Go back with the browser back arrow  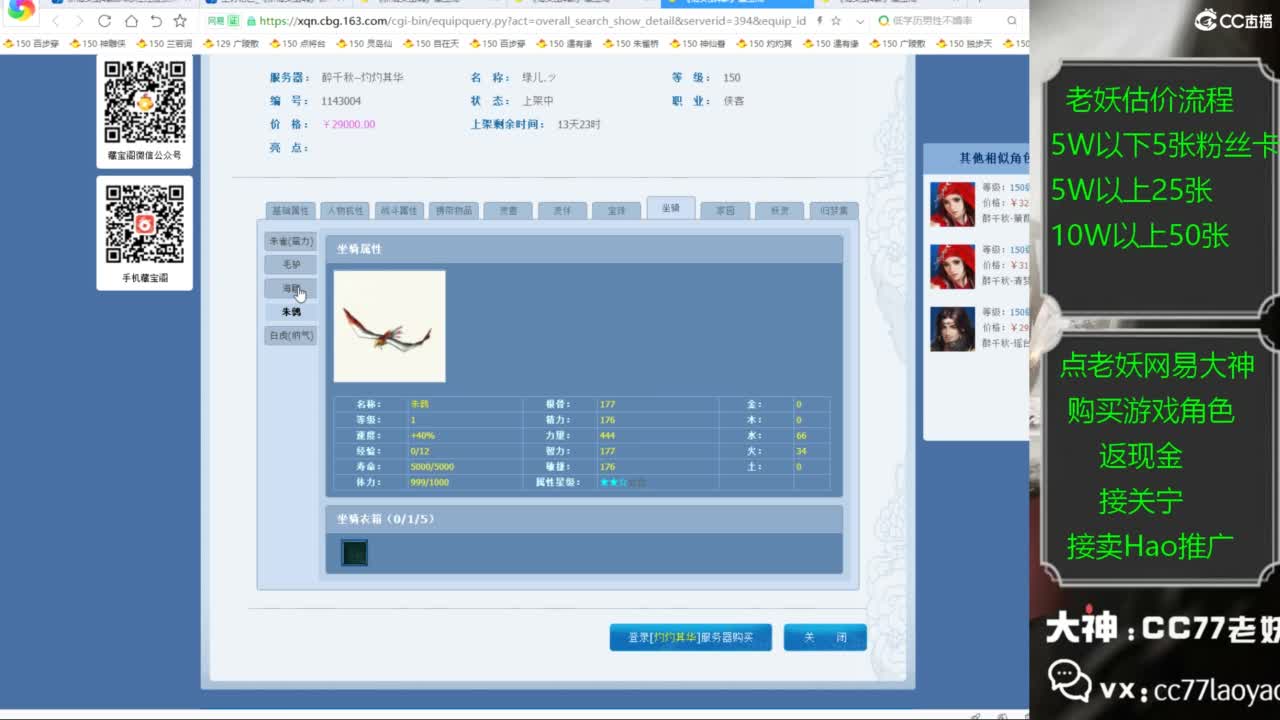click(x=56, y=21)
